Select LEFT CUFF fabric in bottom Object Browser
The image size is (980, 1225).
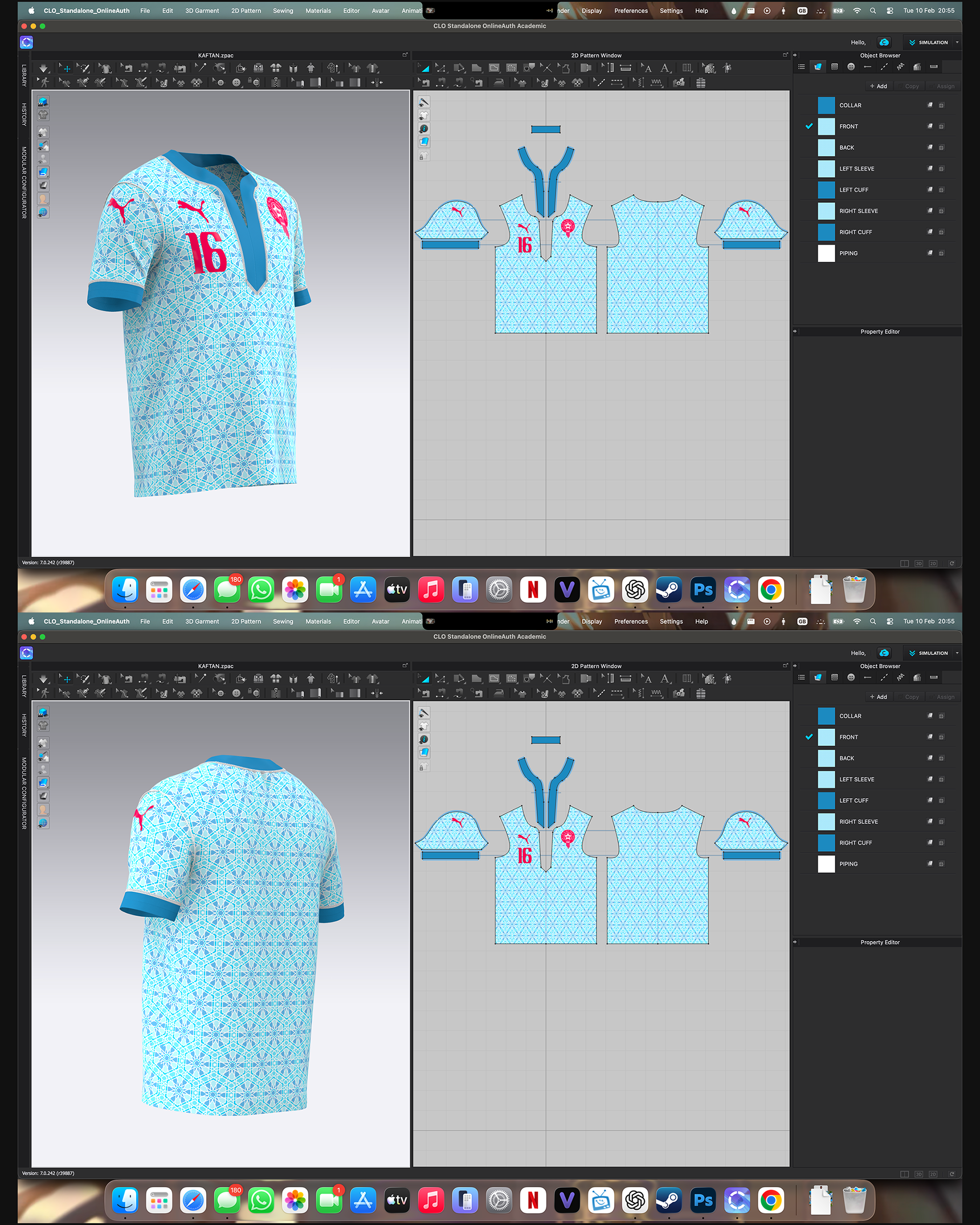(x=853, y=800)
